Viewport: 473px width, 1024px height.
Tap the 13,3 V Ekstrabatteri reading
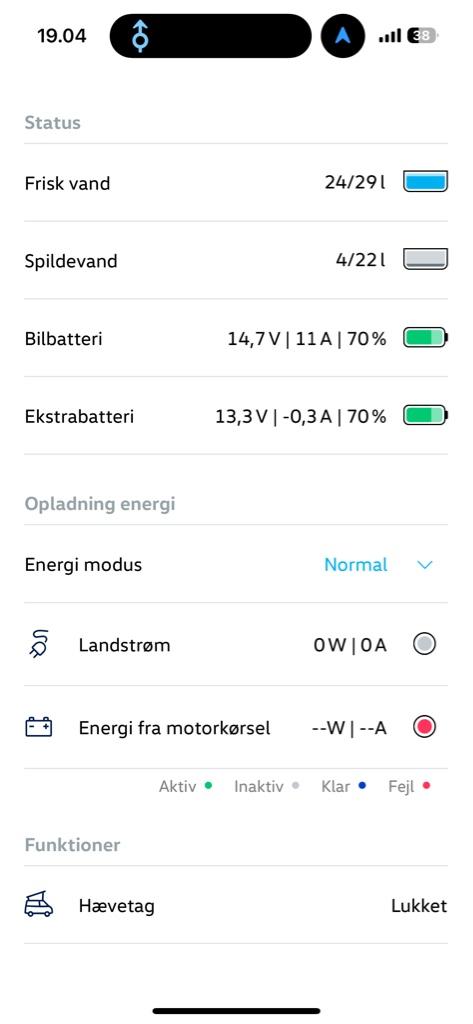point(242,416)
